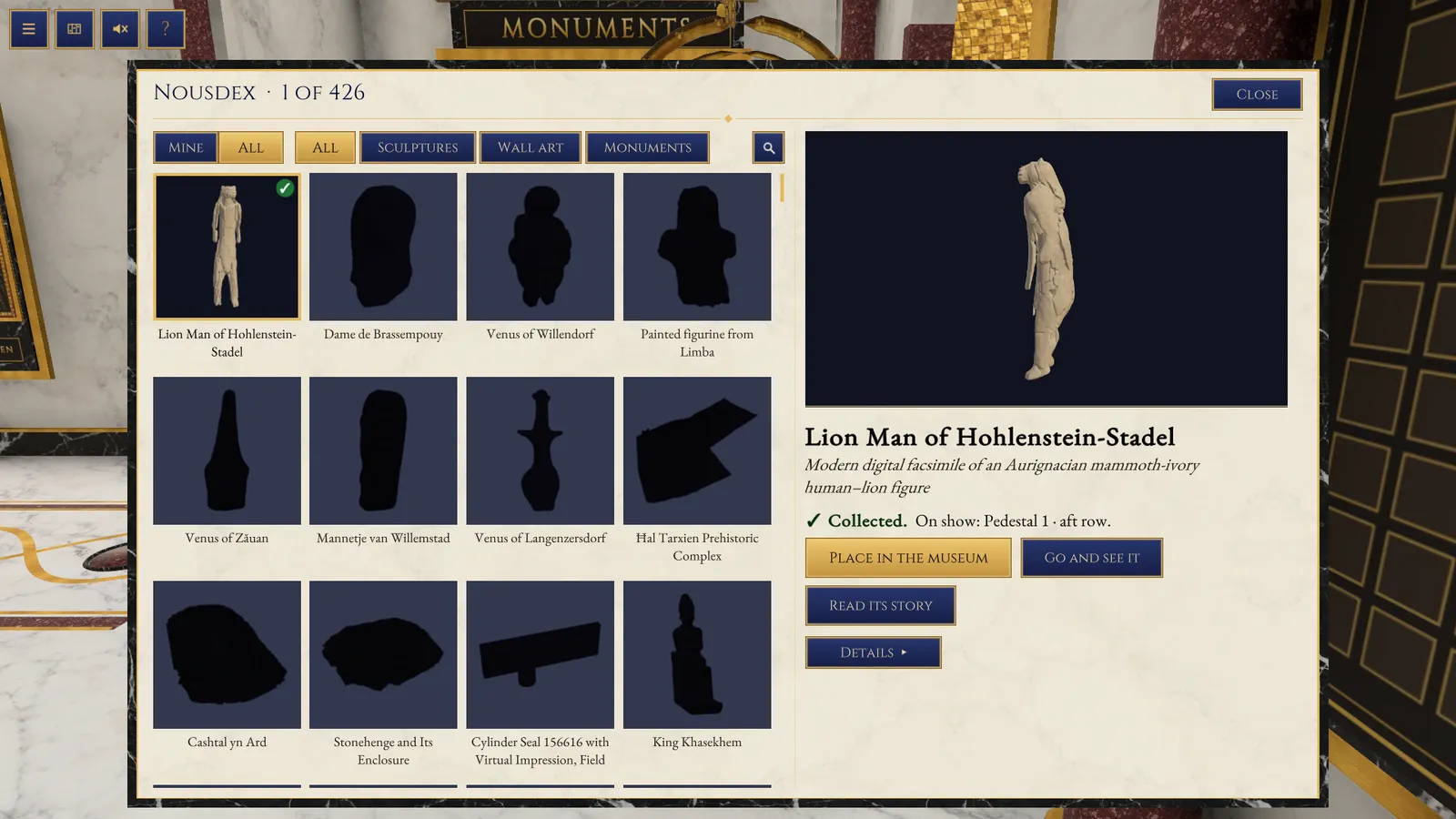Viewport: 1456px width, 819px height.
Task: Filter by Sculptures tab
Action: point(418,147)
